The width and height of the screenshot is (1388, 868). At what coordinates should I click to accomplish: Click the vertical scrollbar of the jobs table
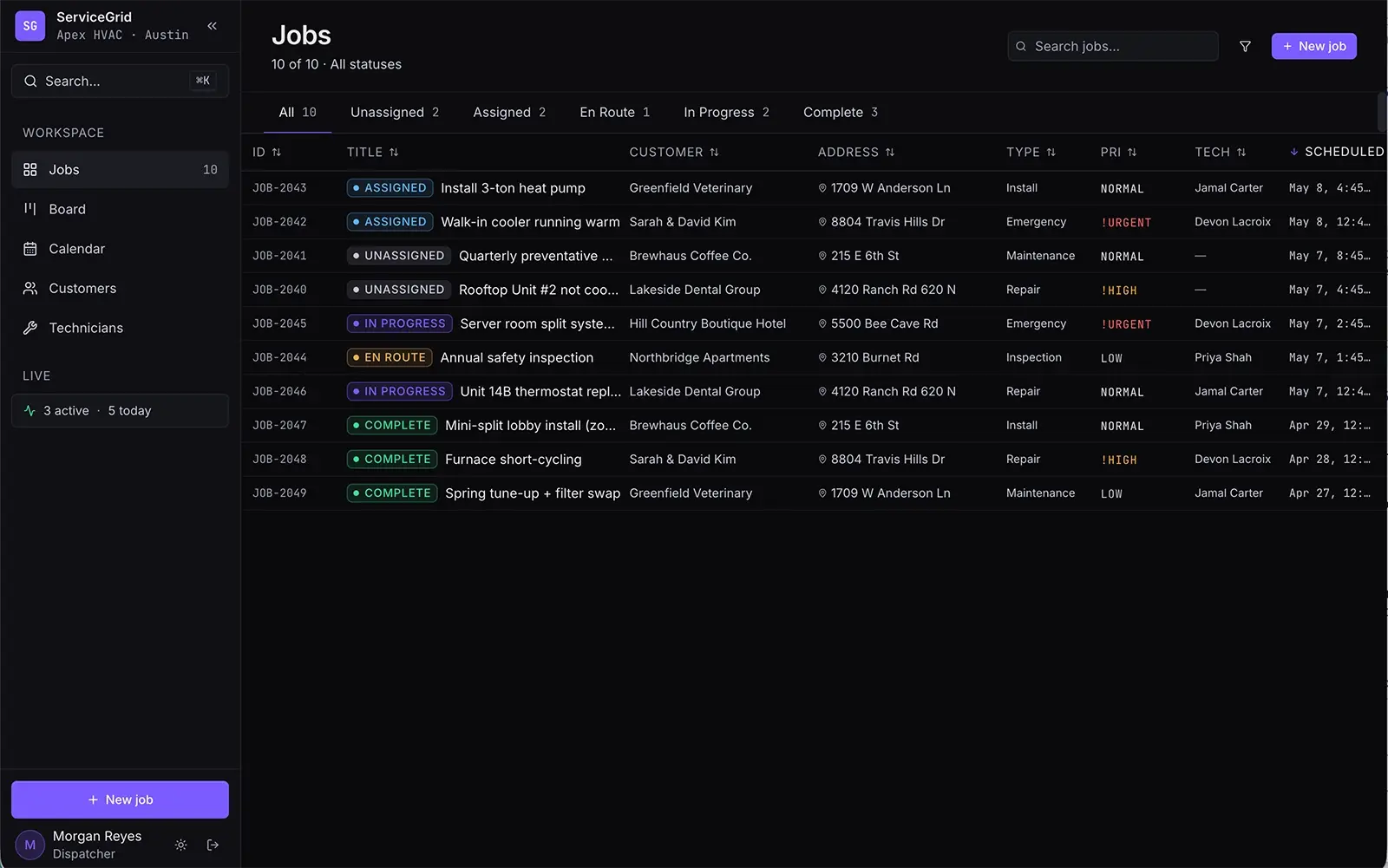click(1383, 113)
